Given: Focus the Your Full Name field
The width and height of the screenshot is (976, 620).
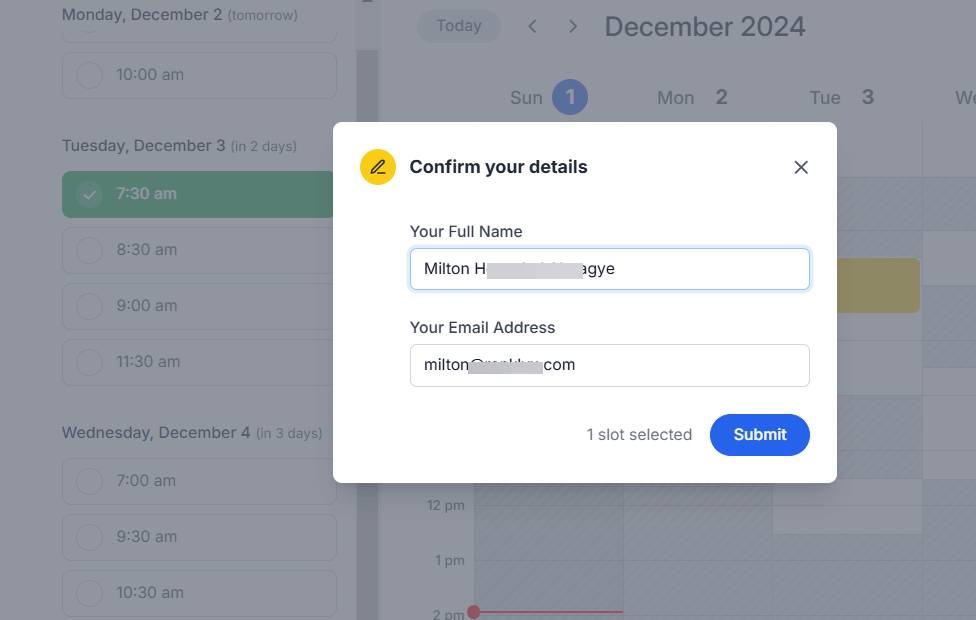Looking at the screenshot, I should click(x=609, y=269).
